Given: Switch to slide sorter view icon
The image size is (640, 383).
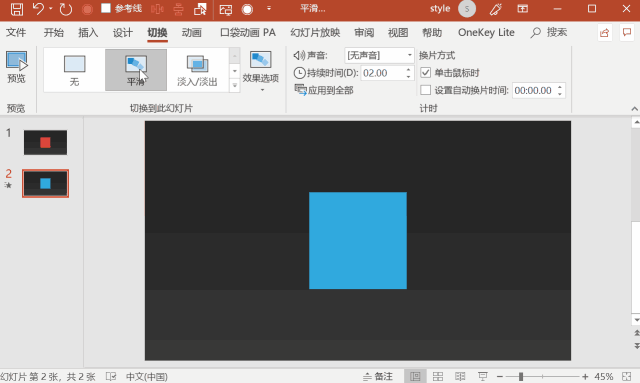Looking at the screenshot, I should click(438, 376).
